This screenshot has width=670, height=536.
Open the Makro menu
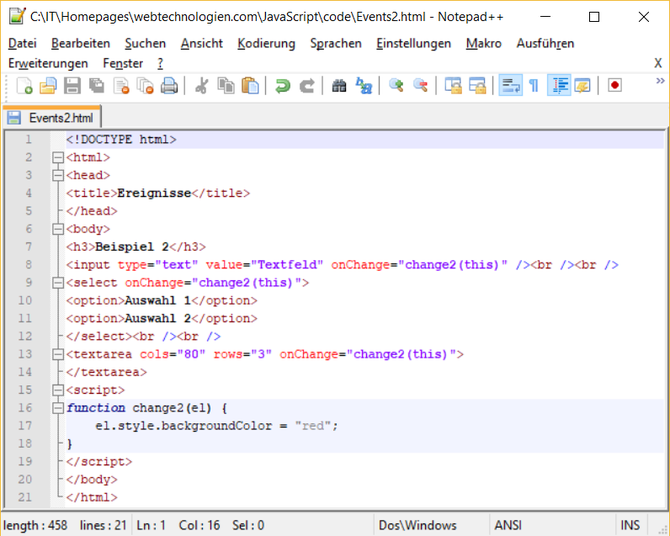click(x=484, y=44)
